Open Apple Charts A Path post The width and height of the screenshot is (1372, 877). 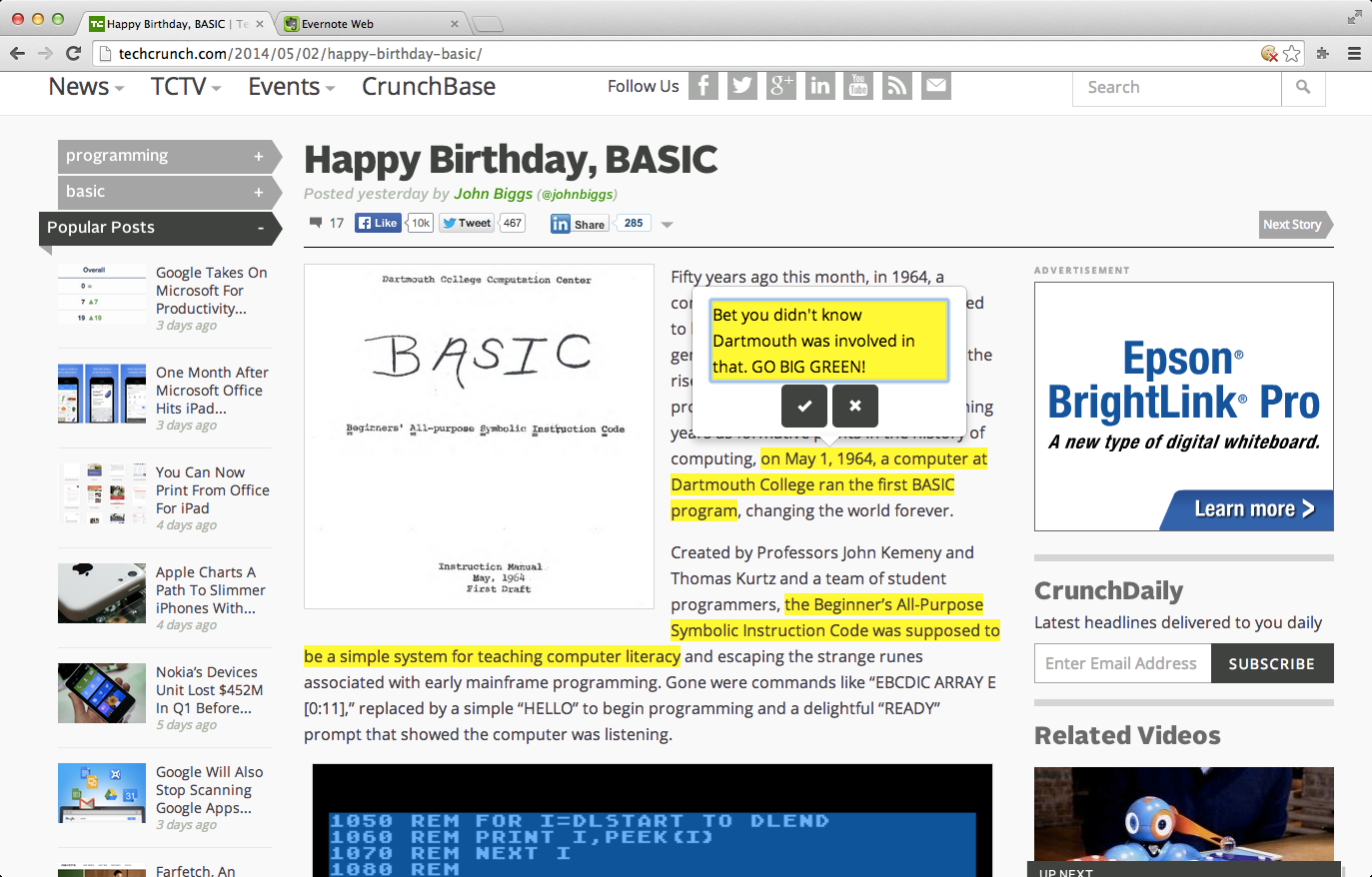[x=211, y=590]
